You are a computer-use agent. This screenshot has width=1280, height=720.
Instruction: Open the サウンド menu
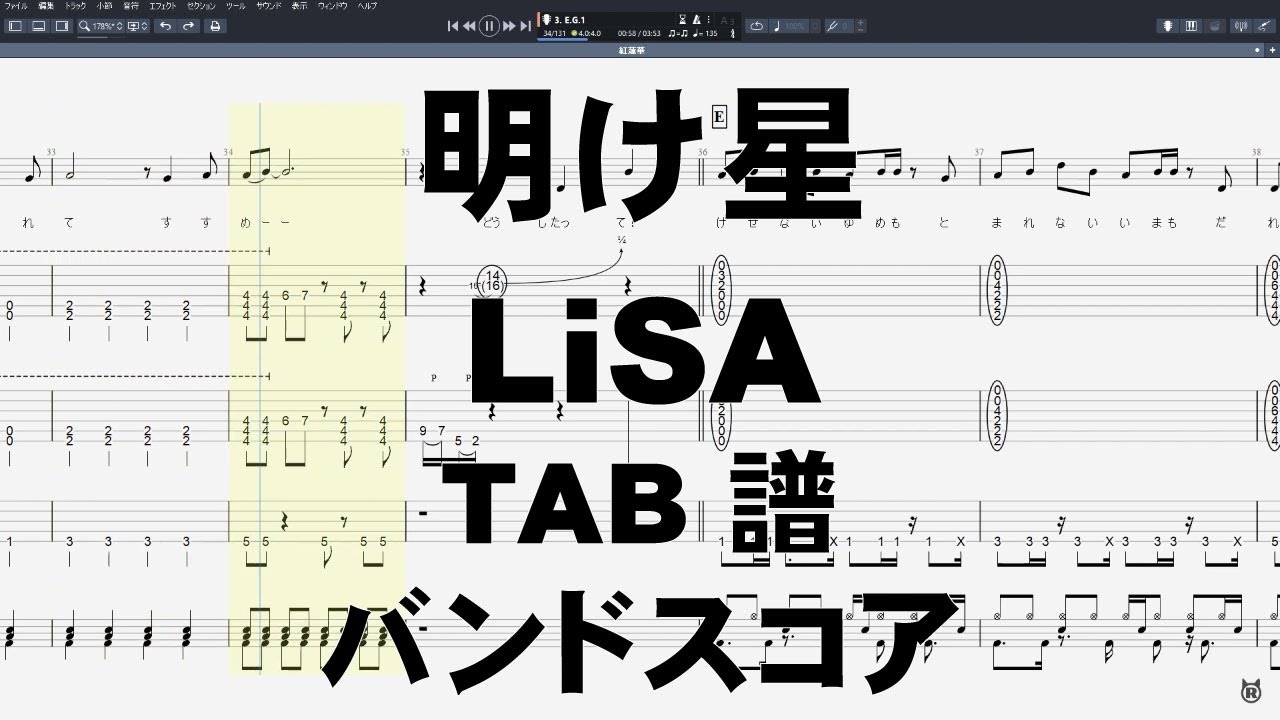[269, 6]
